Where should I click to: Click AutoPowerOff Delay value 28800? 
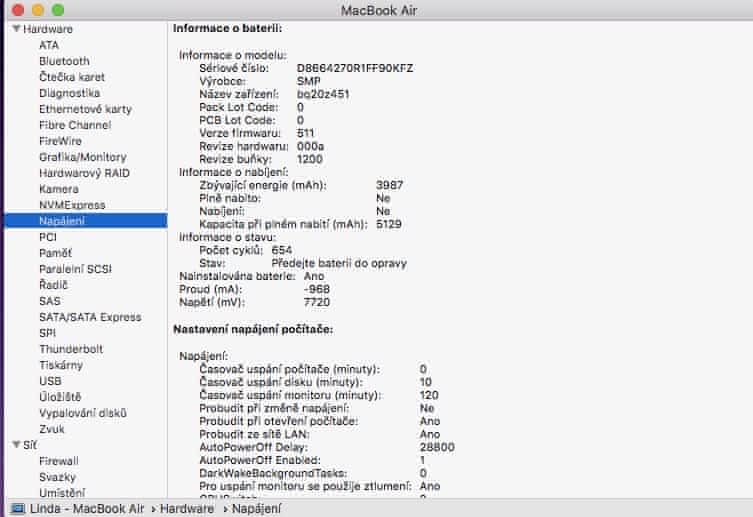click(x=437, y=447)
